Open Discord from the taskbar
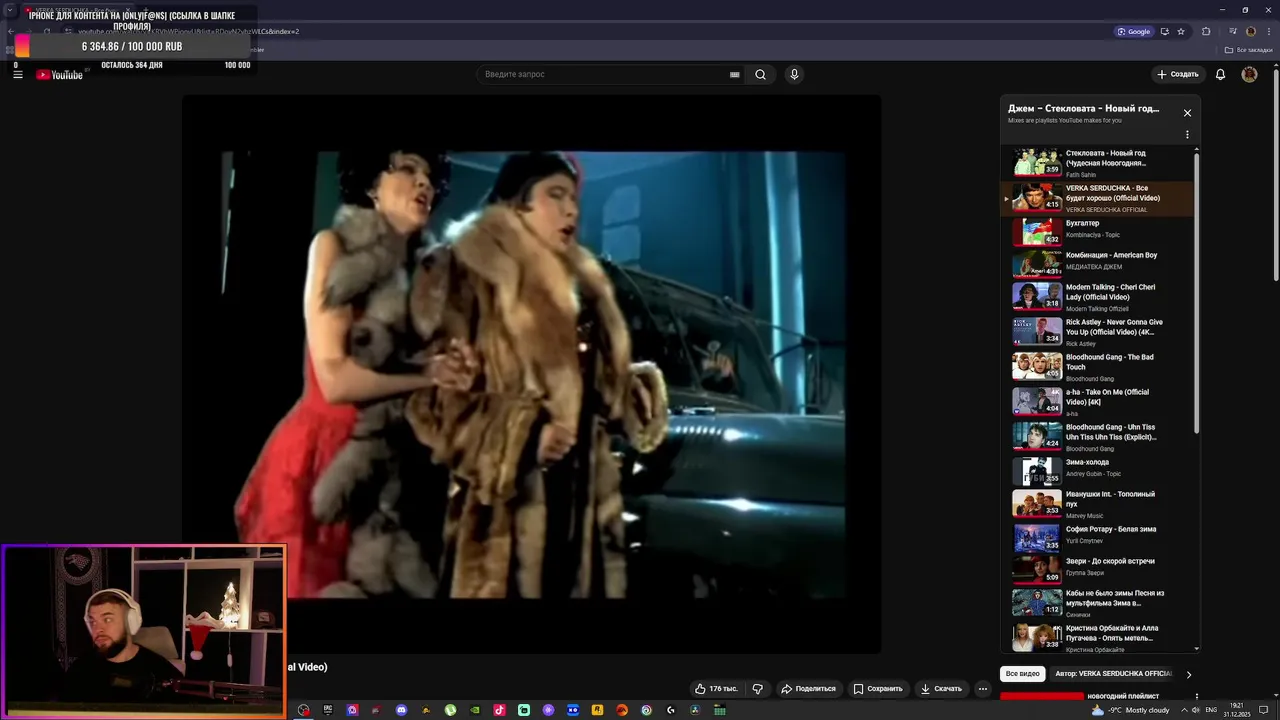The image size is (1280, 720). click(x=401, y=710)
